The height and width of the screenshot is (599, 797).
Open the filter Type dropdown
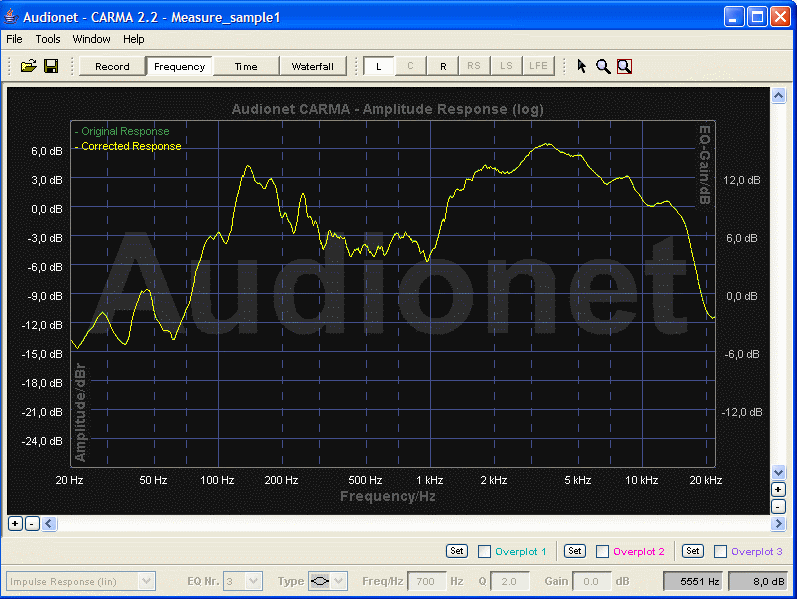(x=327, y=581)
